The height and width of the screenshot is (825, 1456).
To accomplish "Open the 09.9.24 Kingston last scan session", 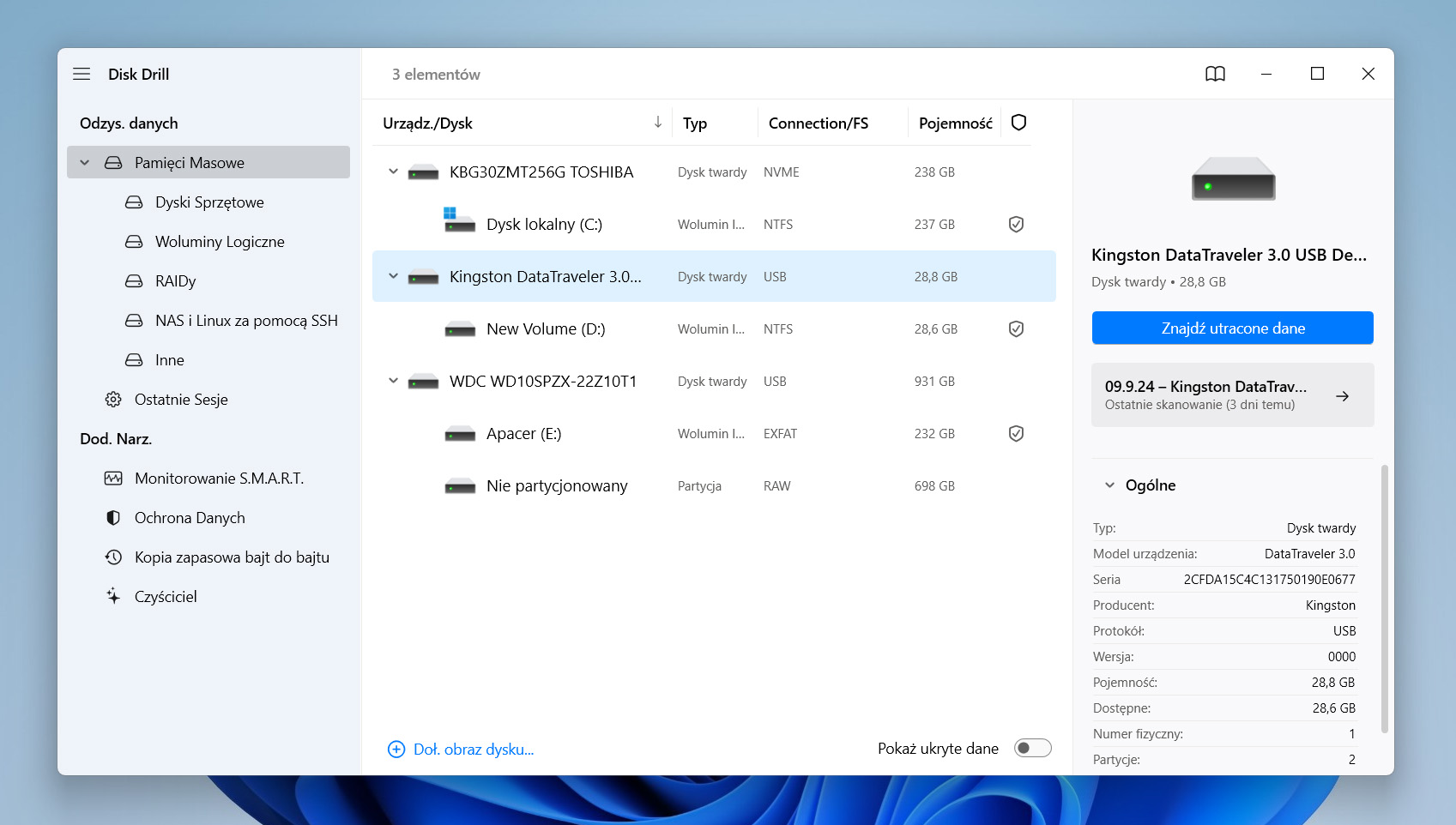I will point(1232,394).
